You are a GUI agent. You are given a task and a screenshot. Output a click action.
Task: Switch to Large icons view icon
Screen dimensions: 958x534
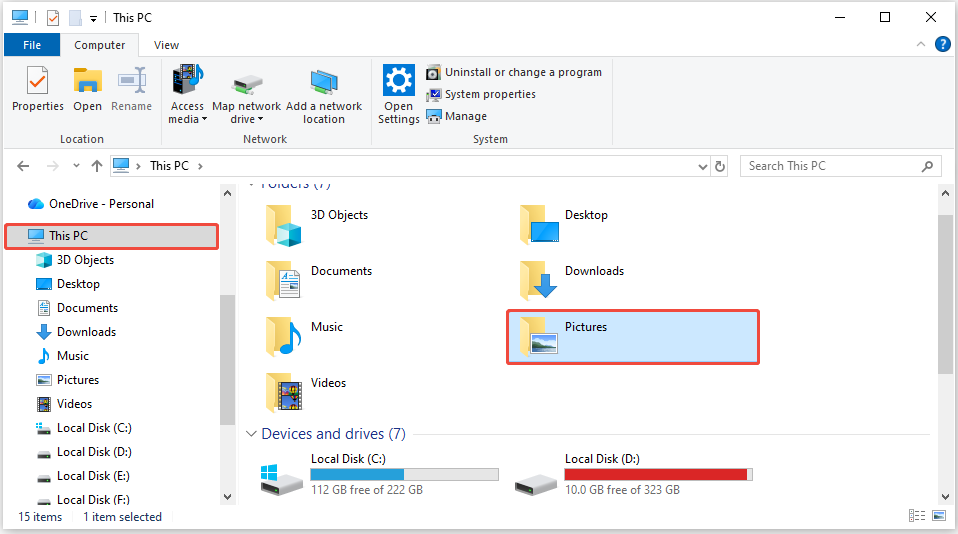(x=939, y=516)
